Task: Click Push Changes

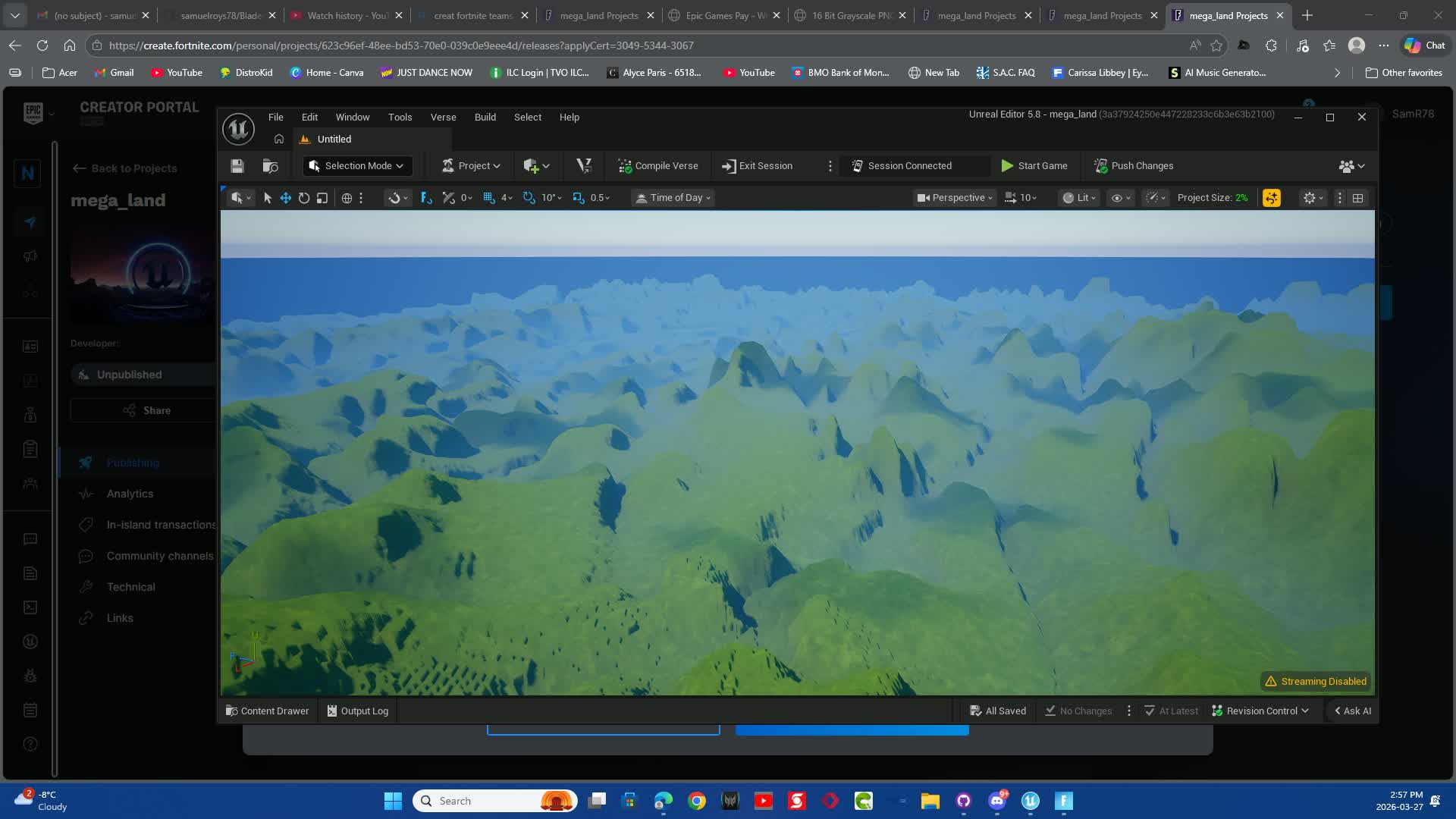Action: (x=1134, y=166)
